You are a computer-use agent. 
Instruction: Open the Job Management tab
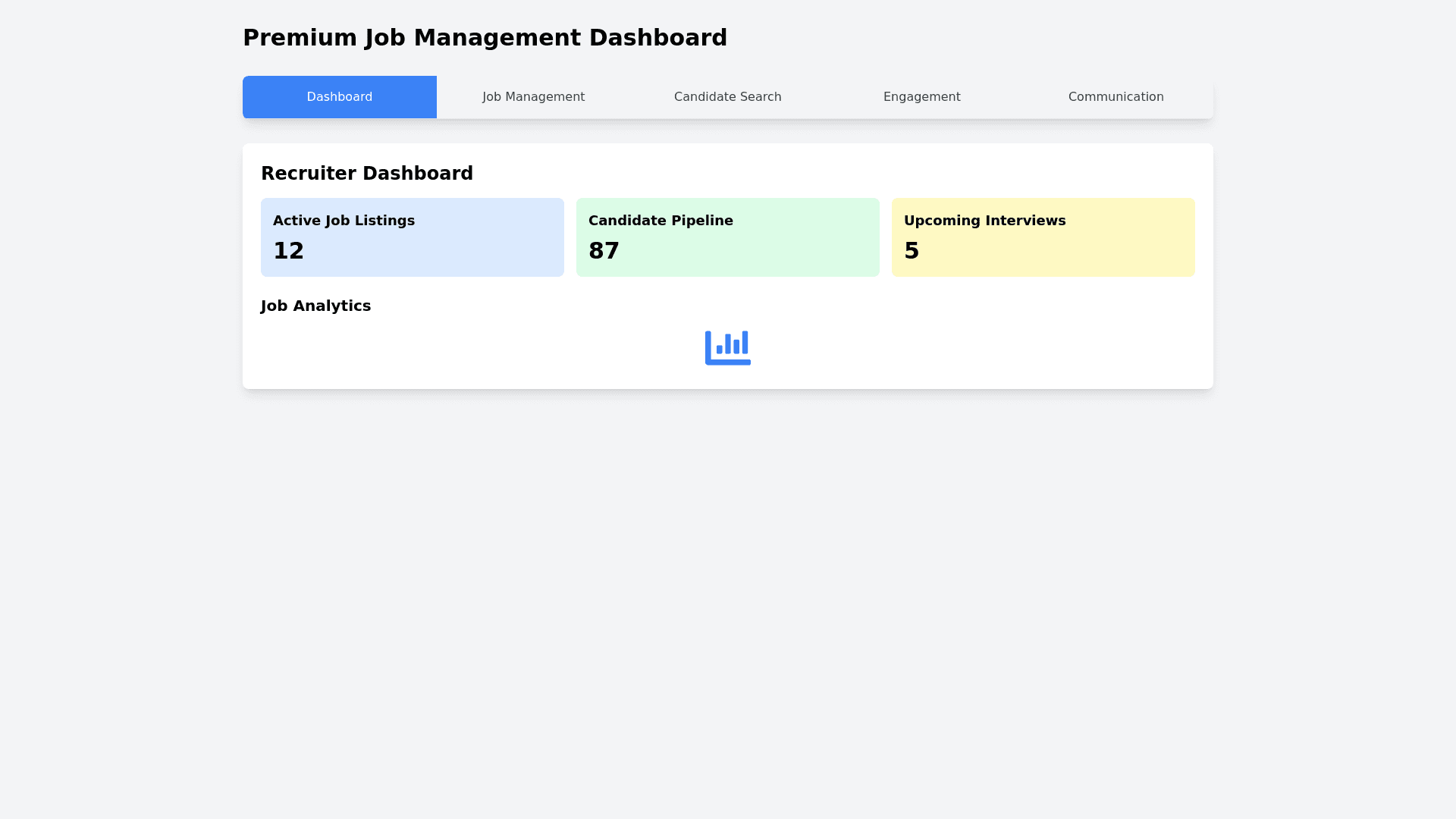pos(533,97)
